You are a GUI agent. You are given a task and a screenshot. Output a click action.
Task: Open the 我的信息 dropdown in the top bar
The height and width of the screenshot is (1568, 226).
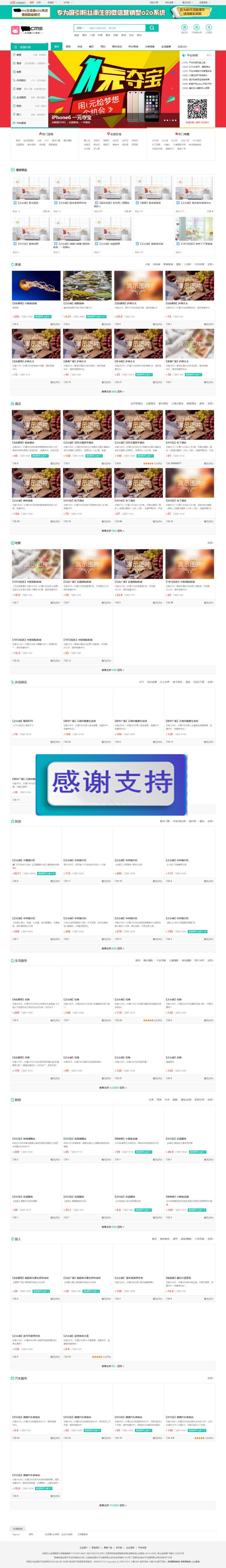point(171,2)
